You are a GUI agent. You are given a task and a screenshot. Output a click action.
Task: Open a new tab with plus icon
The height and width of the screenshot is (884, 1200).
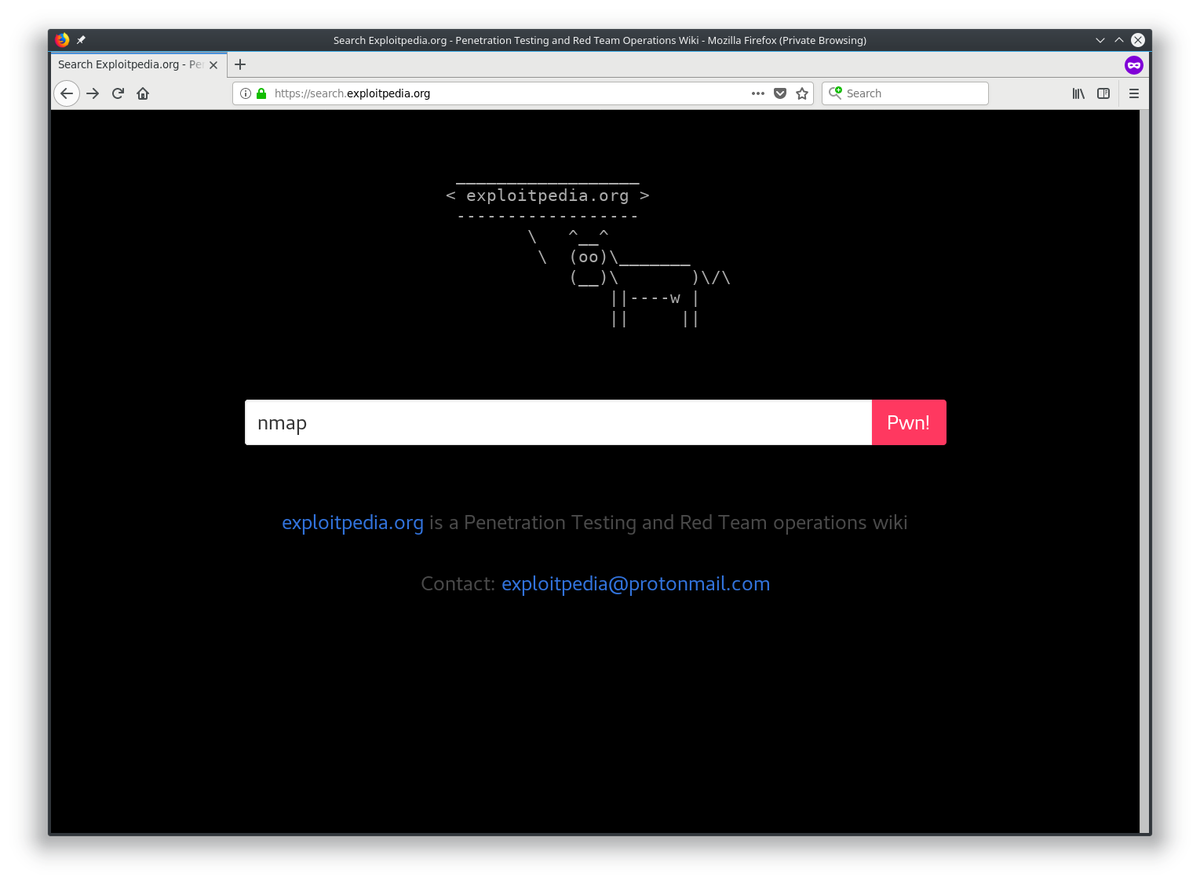click(x=240, y=64)
